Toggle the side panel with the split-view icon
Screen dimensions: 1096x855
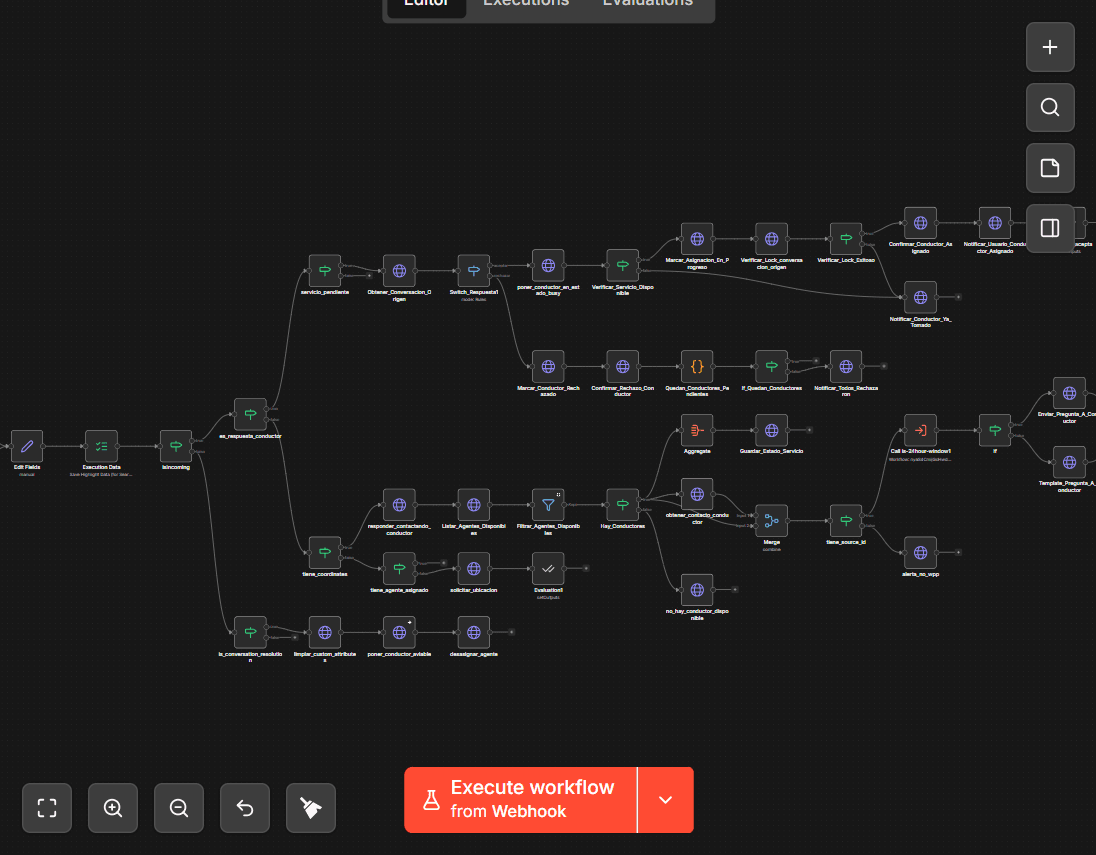point(1049,228)
